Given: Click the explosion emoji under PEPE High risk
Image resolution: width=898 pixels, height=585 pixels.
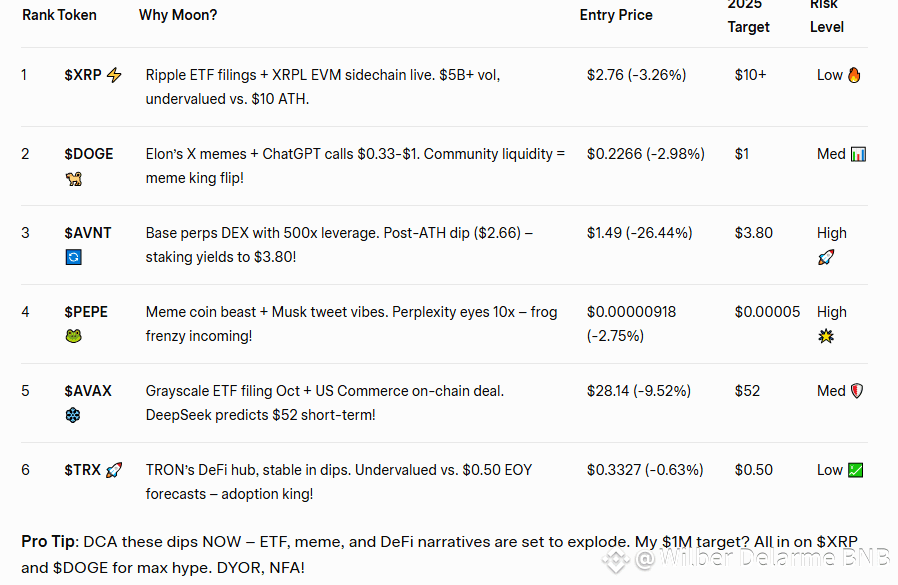Looking at the screenshot, I should (826, 336).
